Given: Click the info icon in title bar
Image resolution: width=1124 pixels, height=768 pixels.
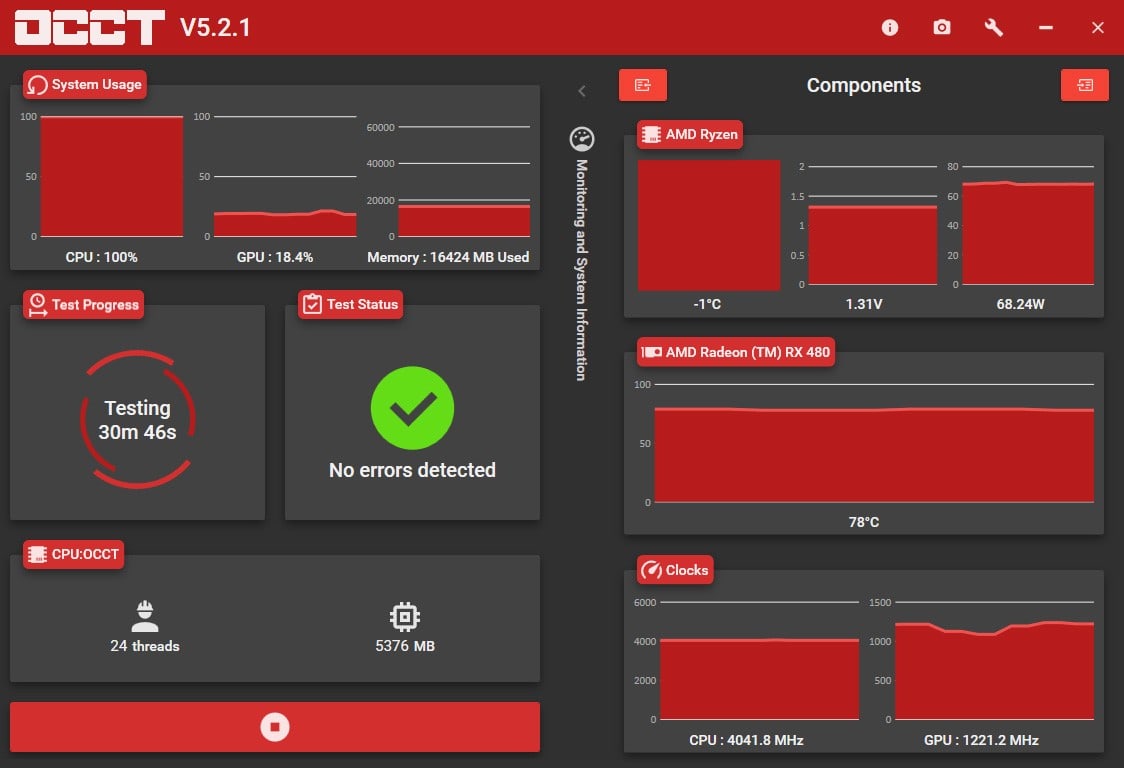Looking at the screenshot, I should tap(890, 28).
